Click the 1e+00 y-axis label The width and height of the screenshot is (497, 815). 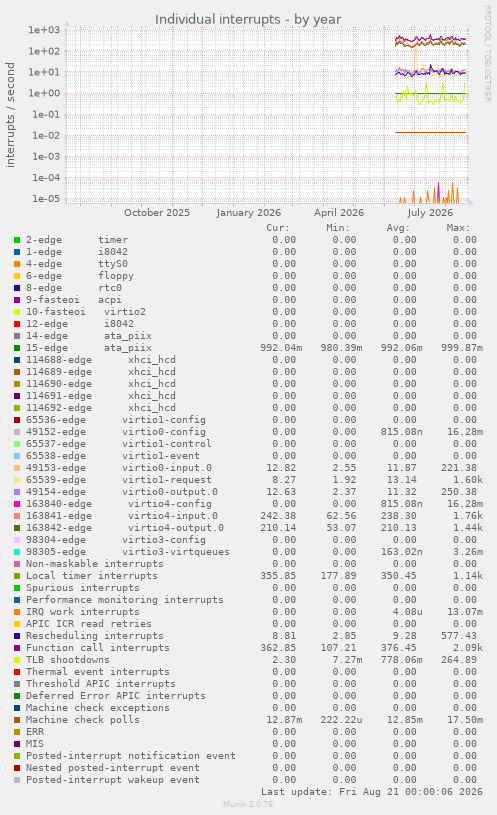tap(44, 94)
